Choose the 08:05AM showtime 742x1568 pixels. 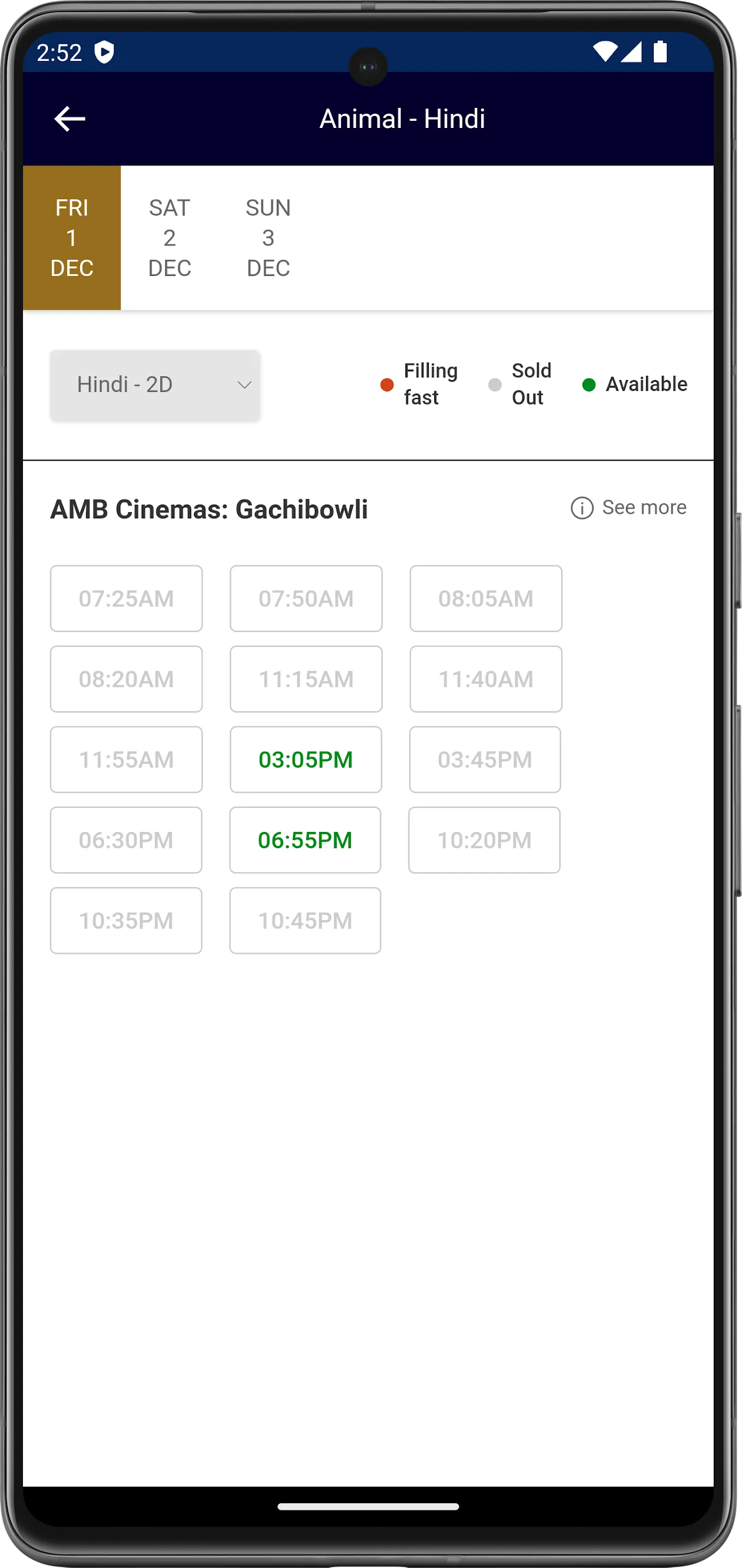click(x=485, y=599)
